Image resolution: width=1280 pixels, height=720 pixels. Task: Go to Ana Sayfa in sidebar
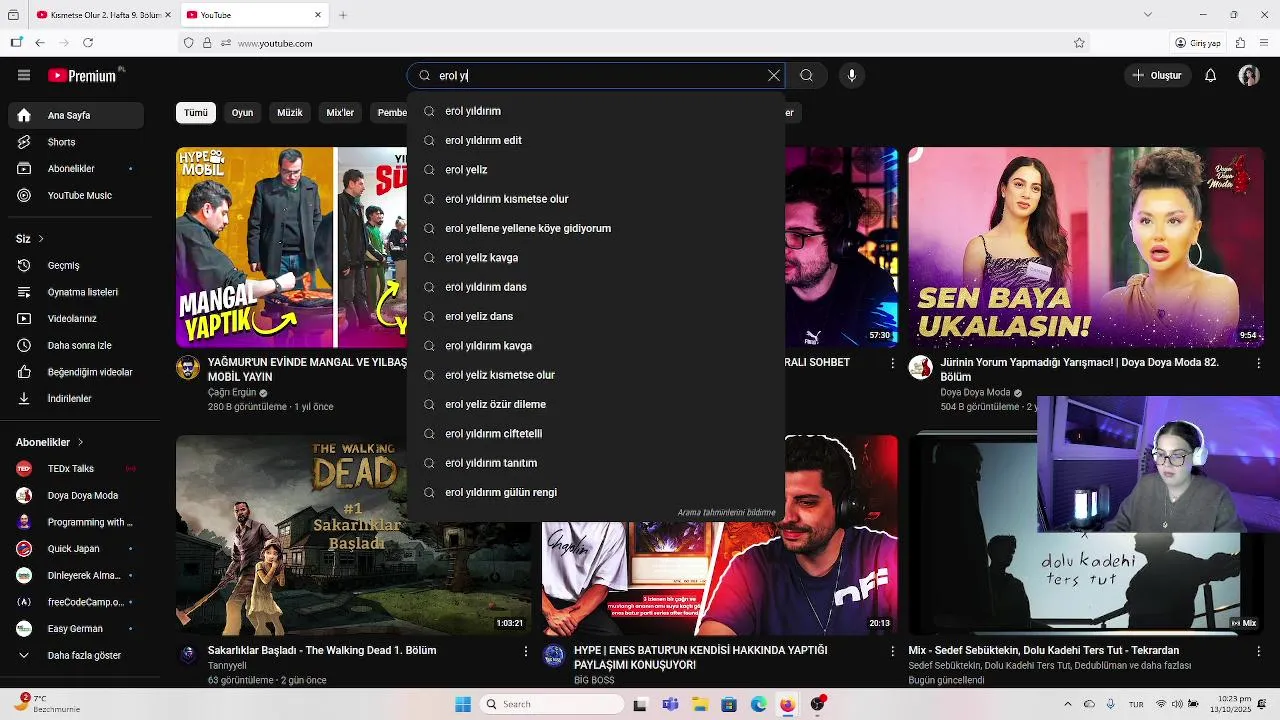77,115
